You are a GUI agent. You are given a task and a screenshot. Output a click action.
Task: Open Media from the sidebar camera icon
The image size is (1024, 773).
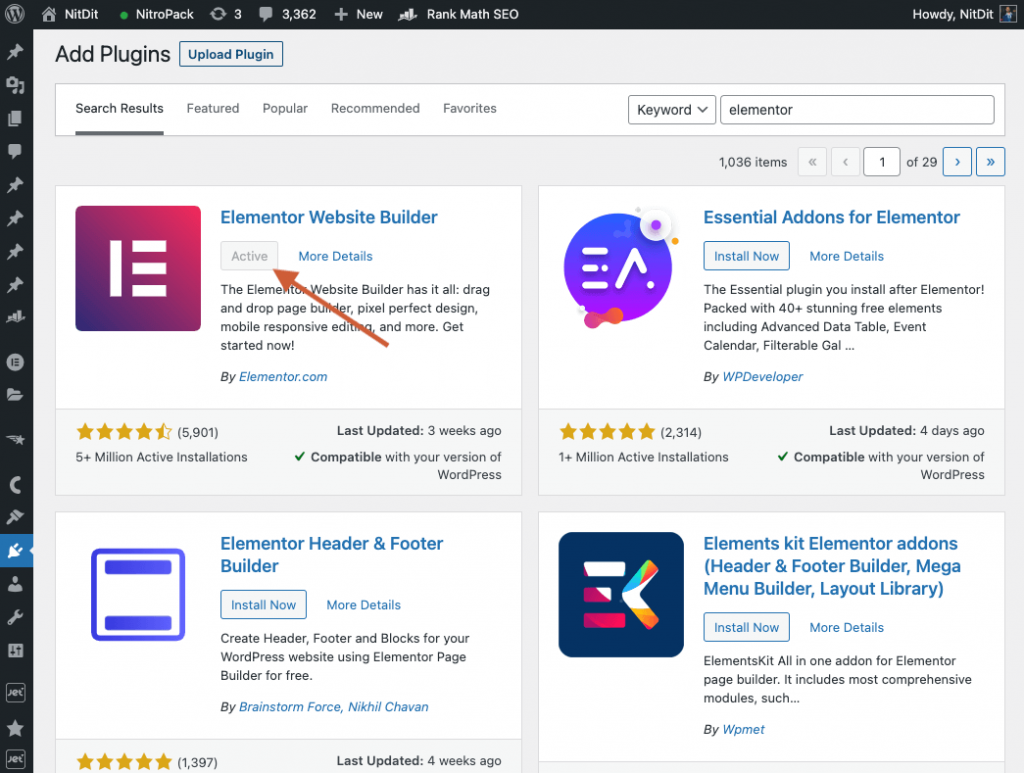15,85
